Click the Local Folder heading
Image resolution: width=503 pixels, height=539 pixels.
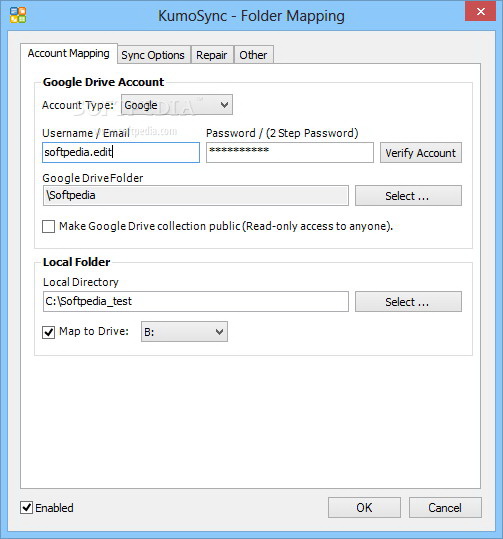click(x=77, y=262)
